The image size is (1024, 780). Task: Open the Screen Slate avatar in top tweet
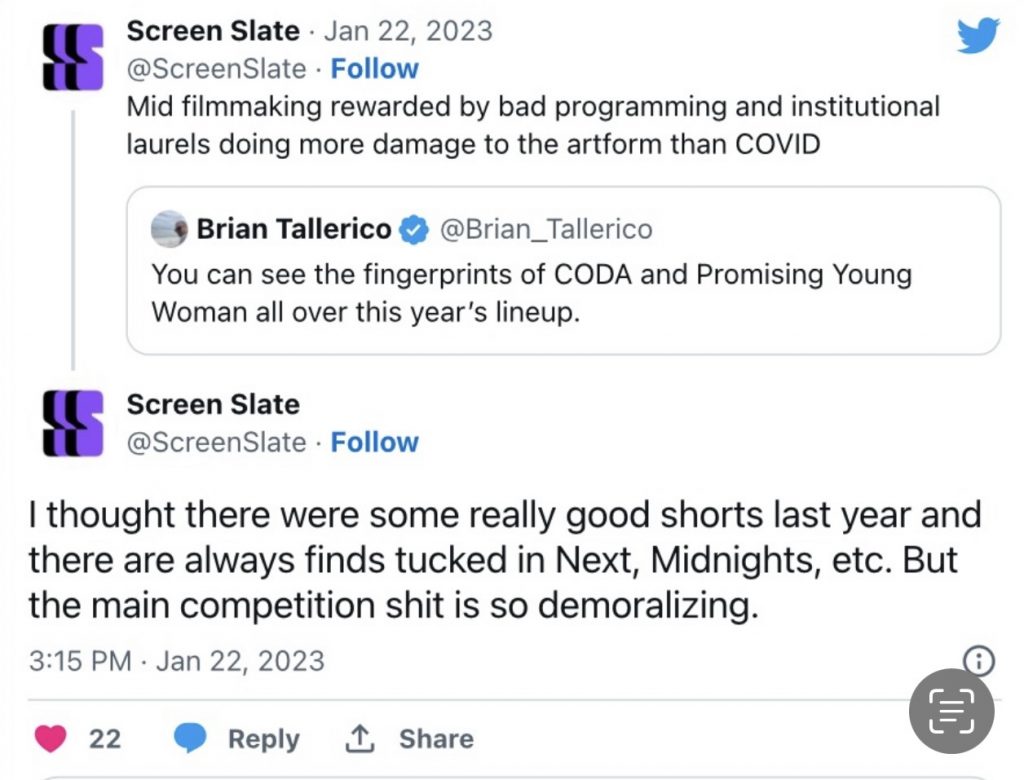coord(73,56)
